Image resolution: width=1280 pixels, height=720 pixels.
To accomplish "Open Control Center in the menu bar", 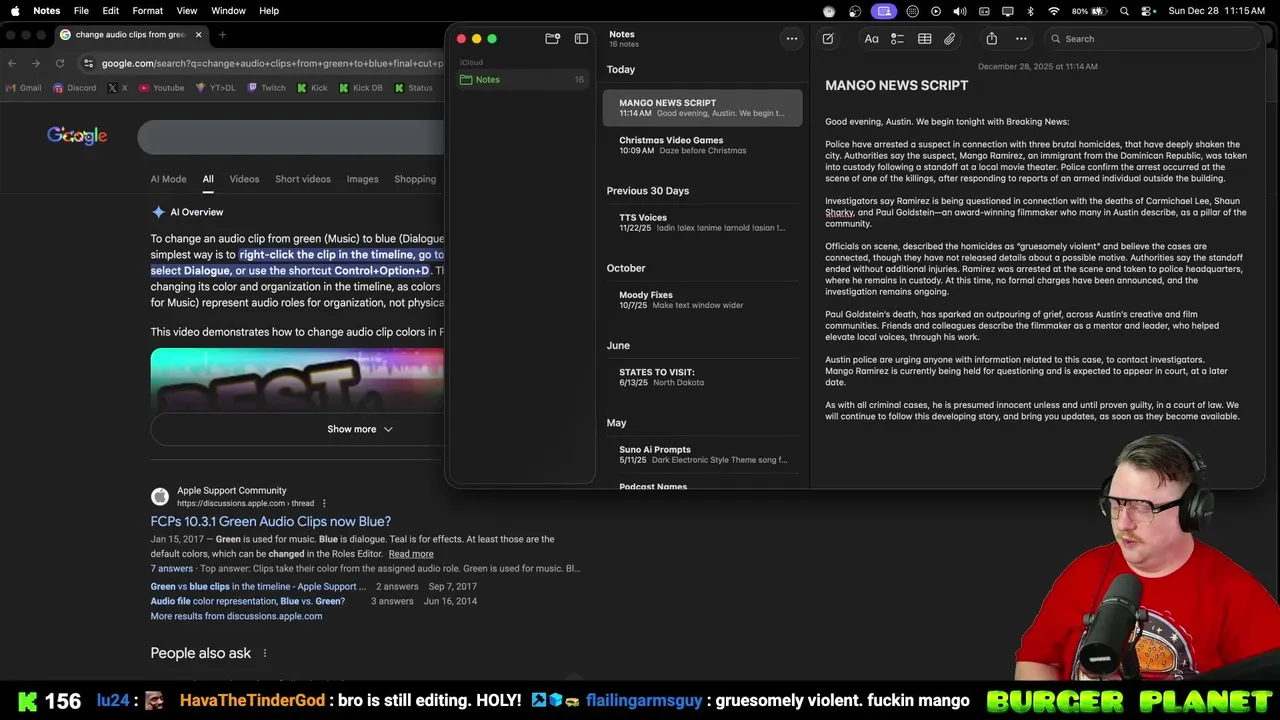I will (1149, 11).
